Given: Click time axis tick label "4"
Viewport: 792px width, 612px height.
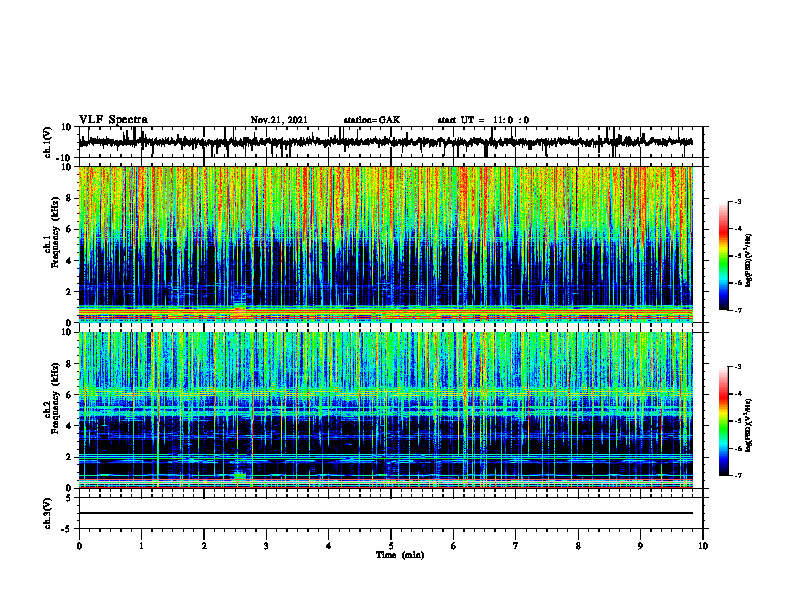Looking at the screenshot, I should (329, 546).
